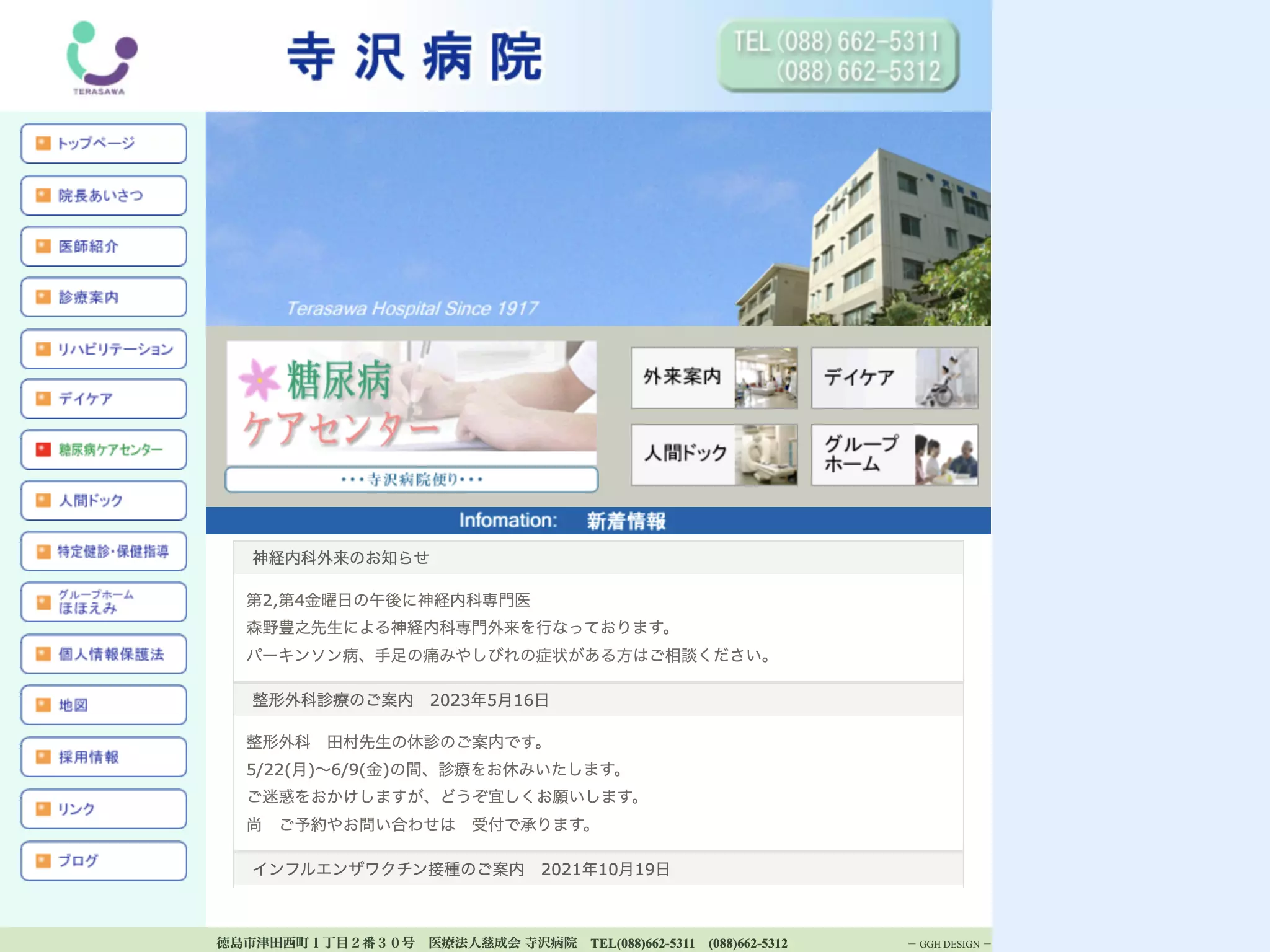Open 特定健診・保健指導 page

point(104,551)
